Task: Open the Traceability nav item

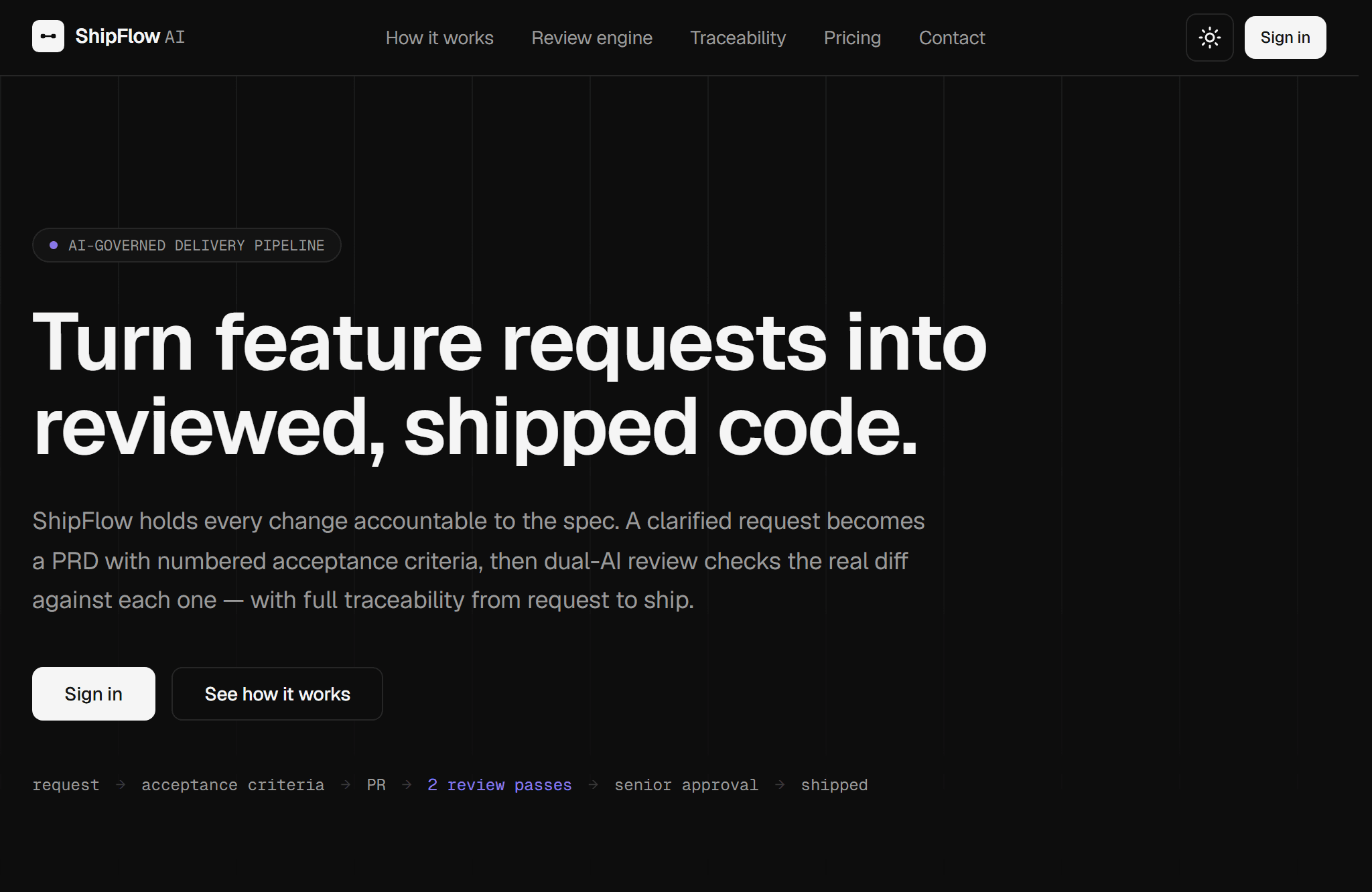Action: click(x=738, y=38)
